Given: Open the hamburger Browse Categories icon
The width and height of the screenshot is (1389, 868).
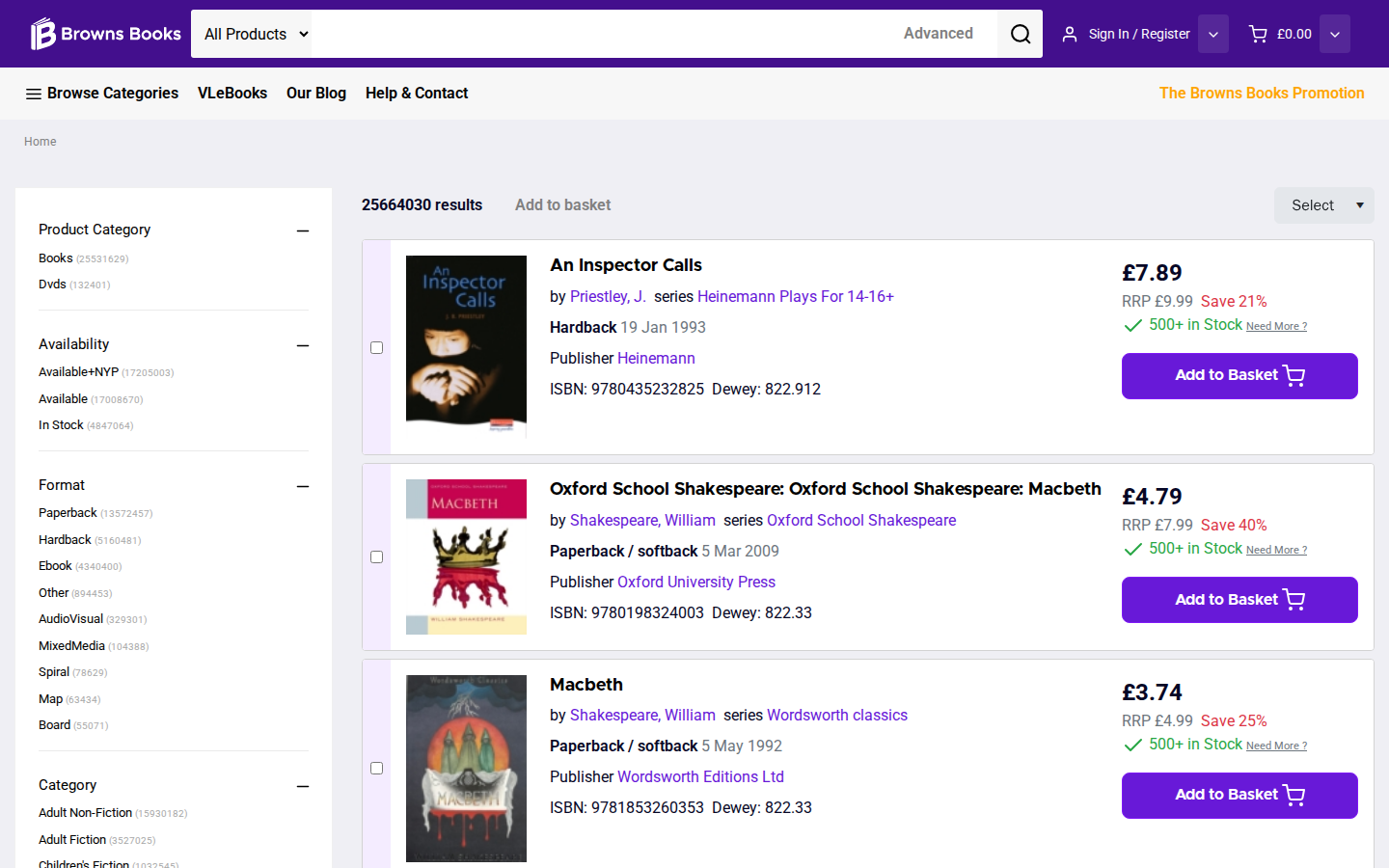Looking at the screenshot, I should 33,94.
